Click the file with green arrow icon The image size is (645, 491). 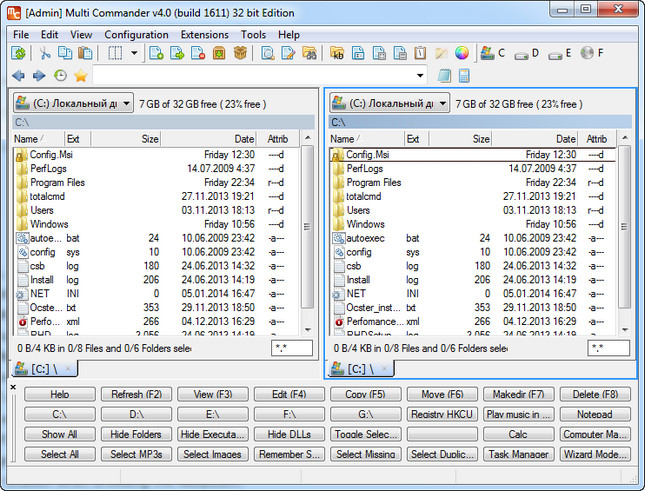pyautogui.click(x=177, y=53)
